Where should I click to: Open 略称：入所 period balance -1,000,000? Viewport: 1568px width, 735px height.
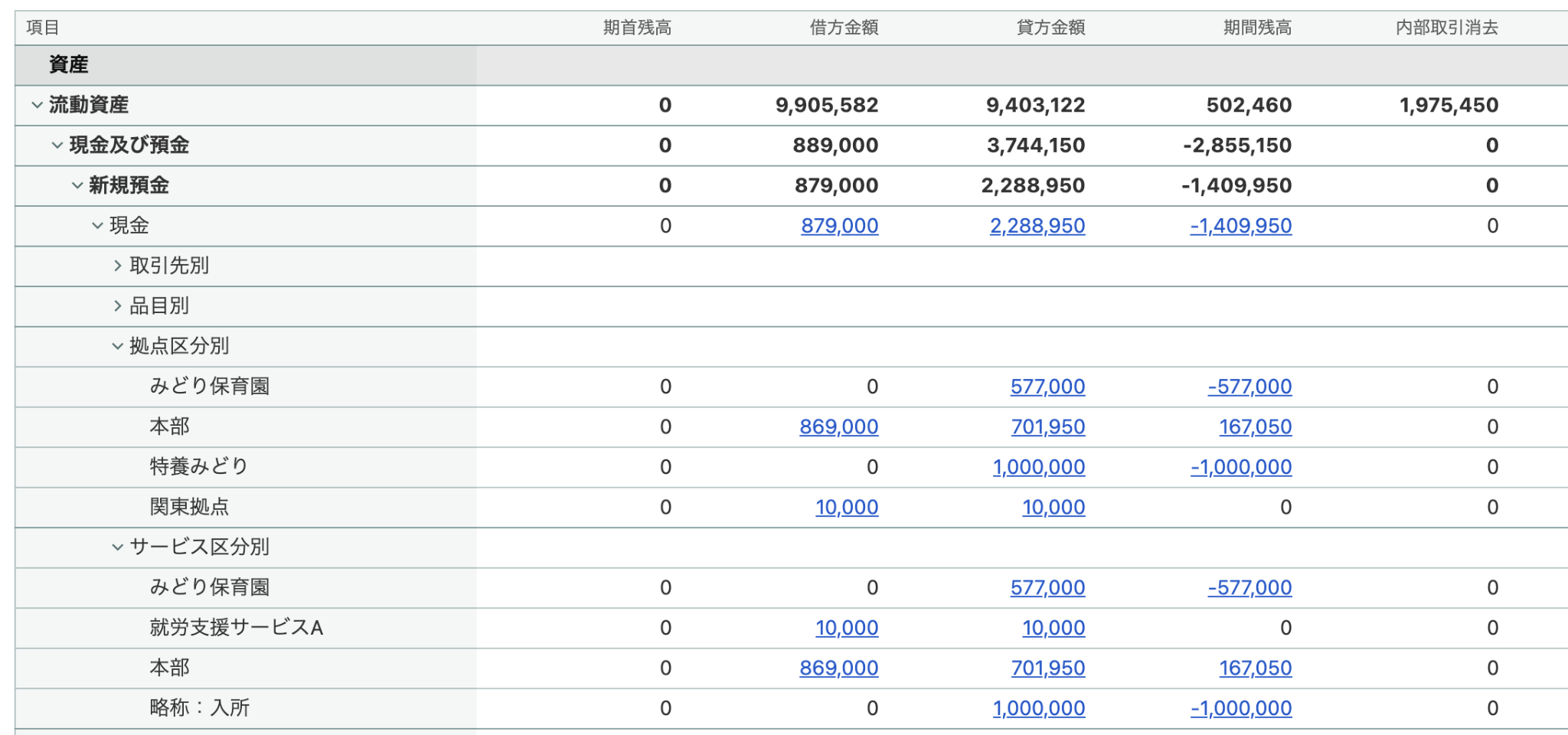pos(1241,708)
